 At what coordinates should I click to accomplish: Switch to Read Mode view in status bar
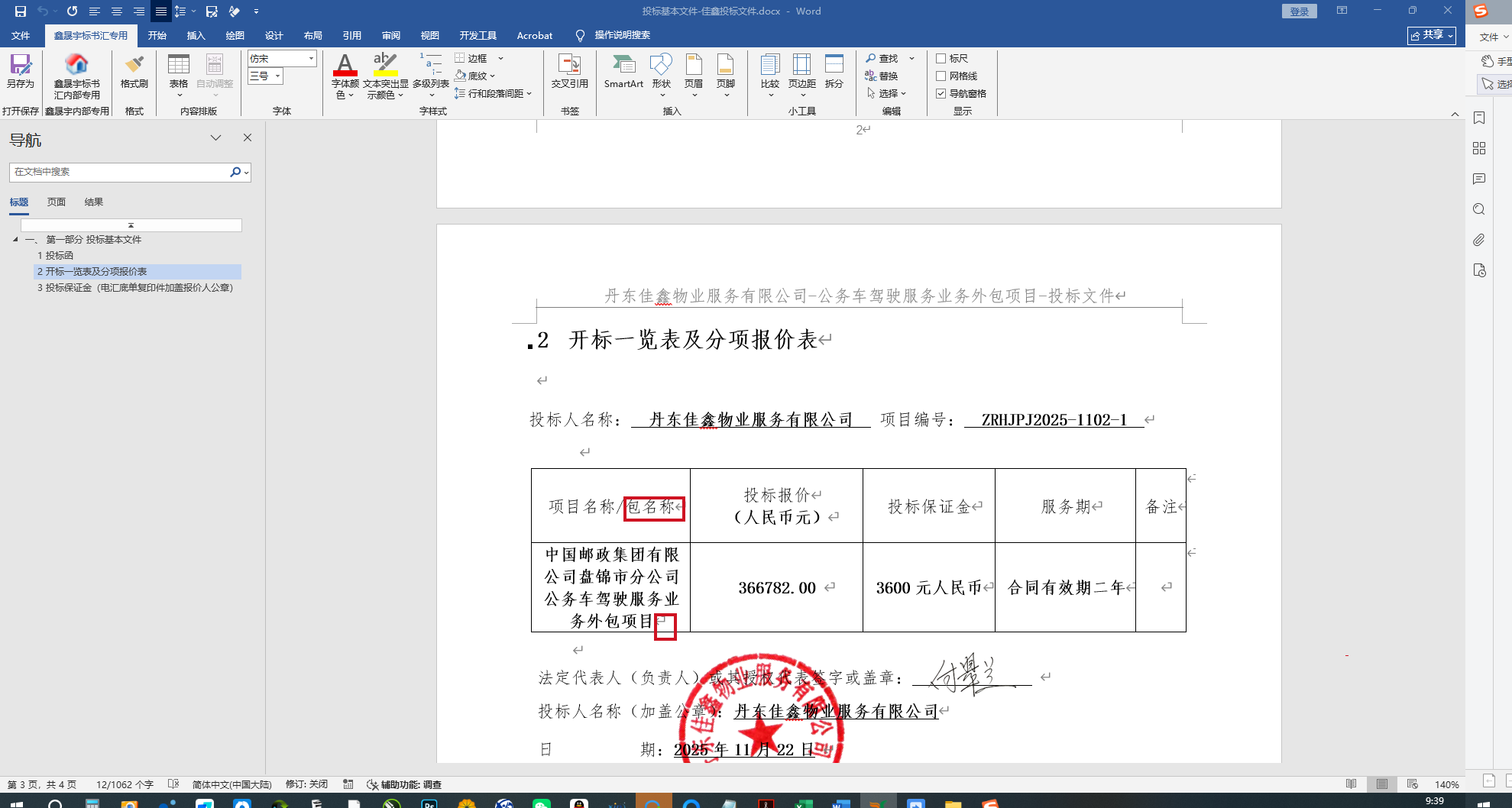click(x=1352, y=784)
